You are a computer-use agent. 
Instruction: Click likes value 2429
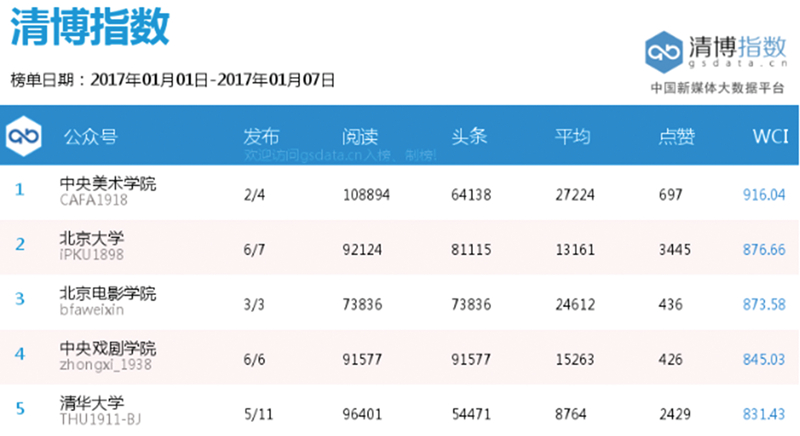[x=674, y=414]
